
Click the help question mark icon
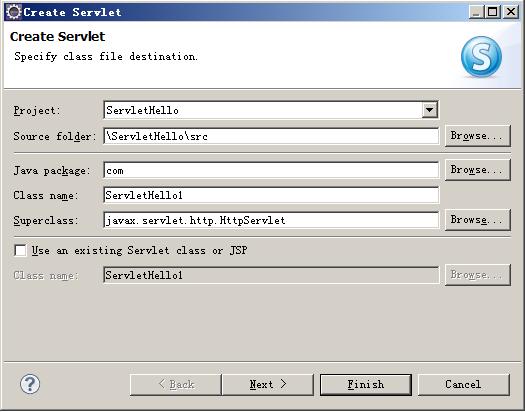pos(30,384)
